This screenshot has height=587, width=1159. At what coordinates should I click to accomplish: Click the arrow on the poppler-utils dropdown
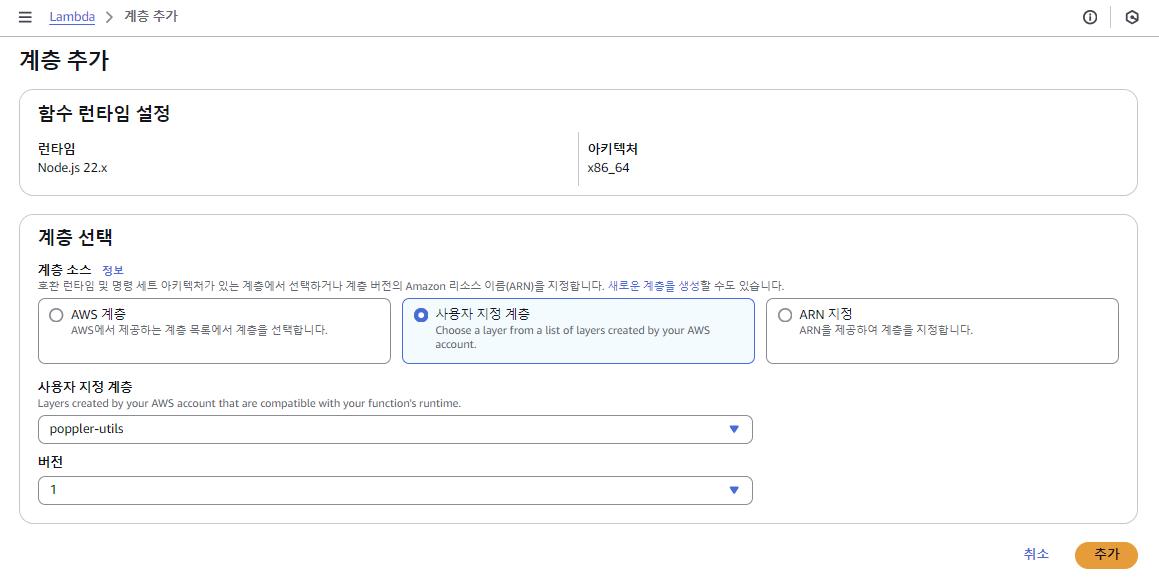[x=734, y=430]
